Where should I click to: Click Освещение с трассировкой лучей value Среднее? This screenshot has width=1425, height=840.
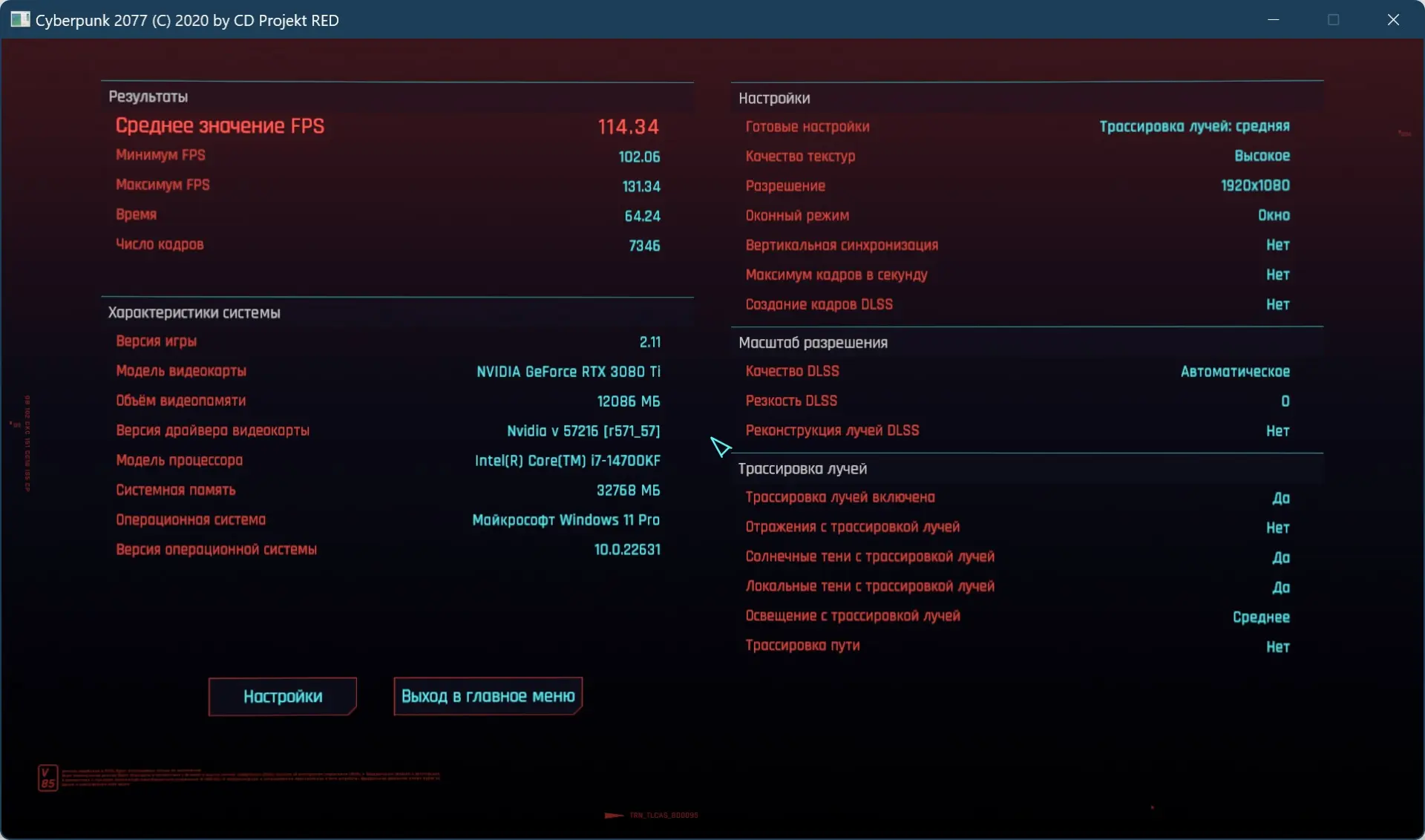point(1261,617)
